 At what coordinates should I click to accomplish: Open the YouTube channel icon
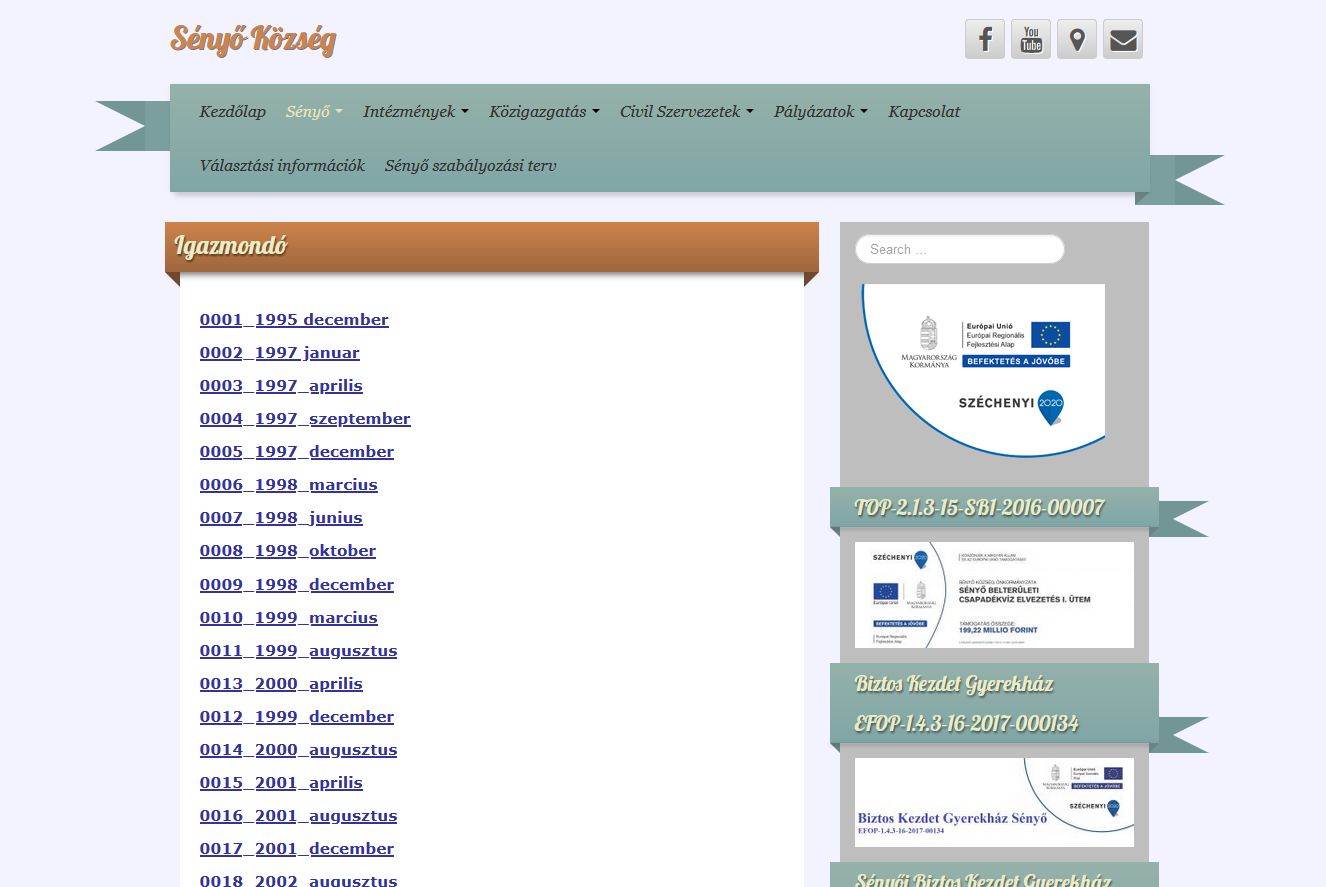click(x=1031, y=39)
